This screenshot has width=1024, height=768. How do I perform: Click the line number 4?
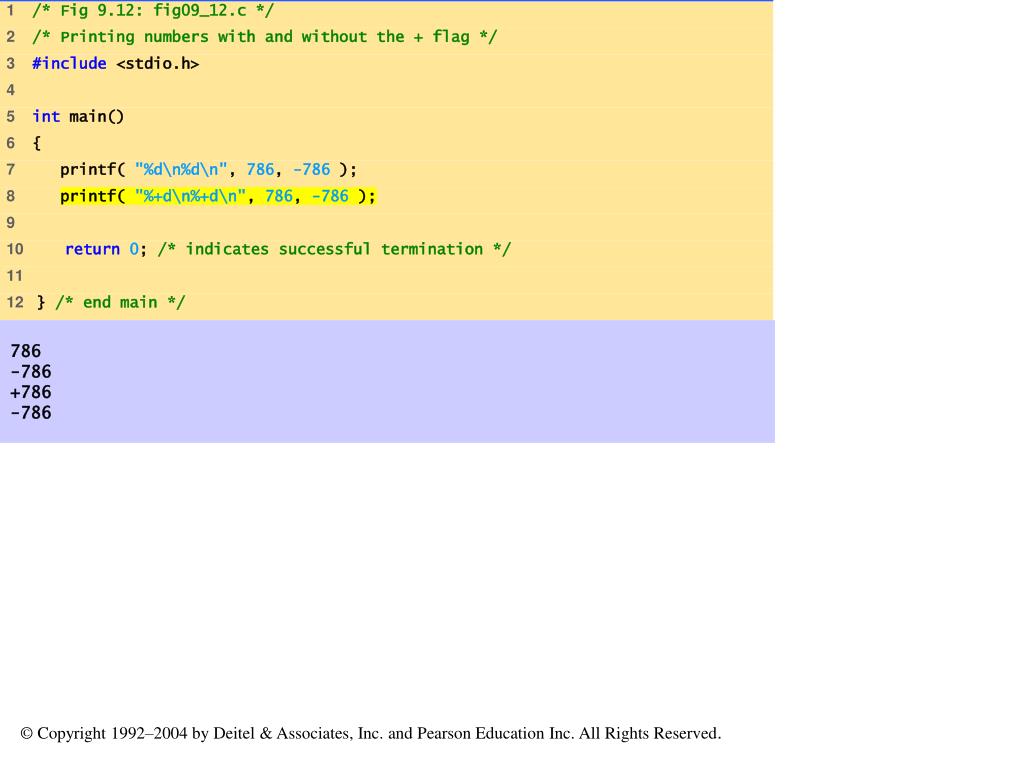[x=10, y=90]
